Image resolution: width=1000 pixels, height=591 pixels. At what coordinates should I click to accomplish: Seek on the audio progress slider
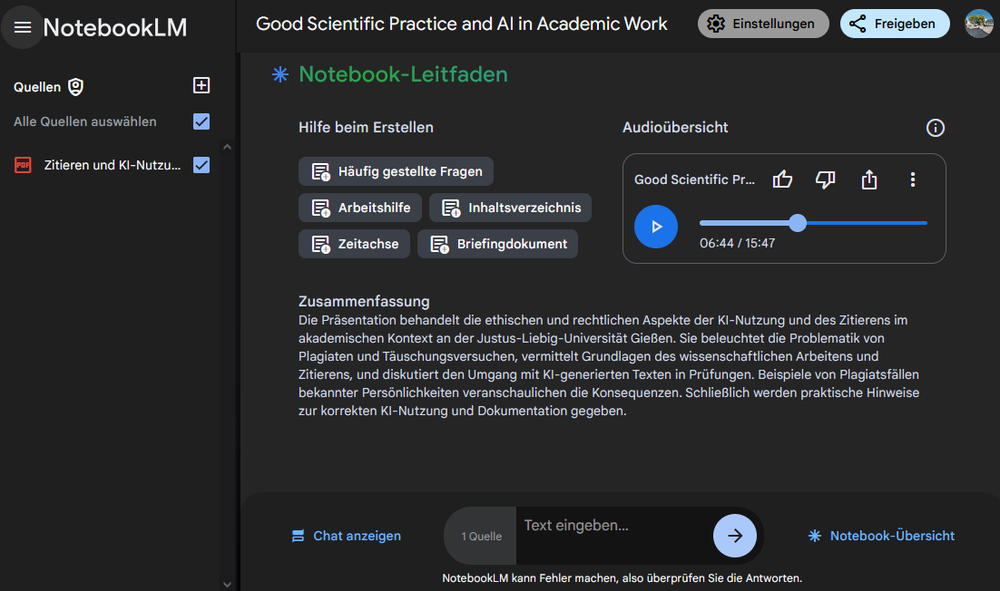pyautogui.click(x=813, y=223)
